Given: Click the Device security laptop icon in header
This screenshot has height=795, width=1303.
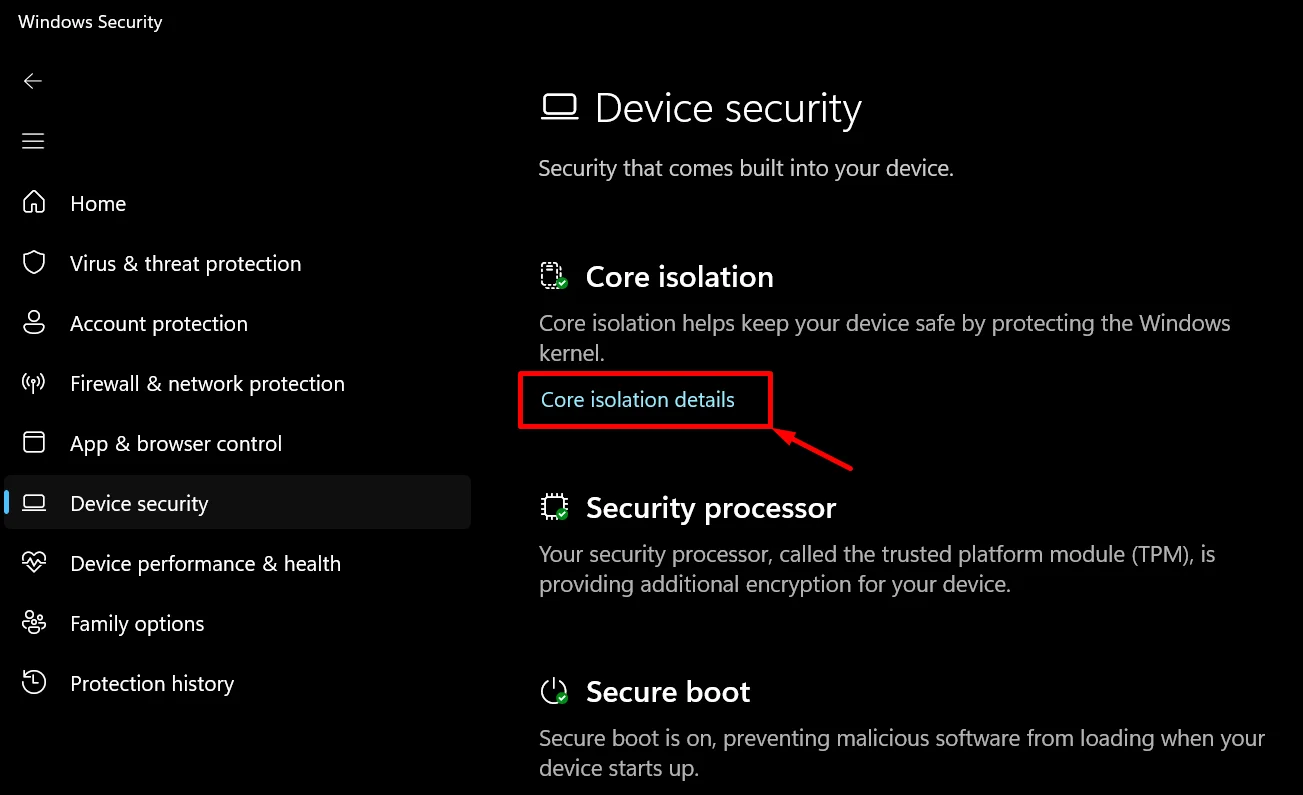Looking at the screenshot, I should (x=561, y=107).
